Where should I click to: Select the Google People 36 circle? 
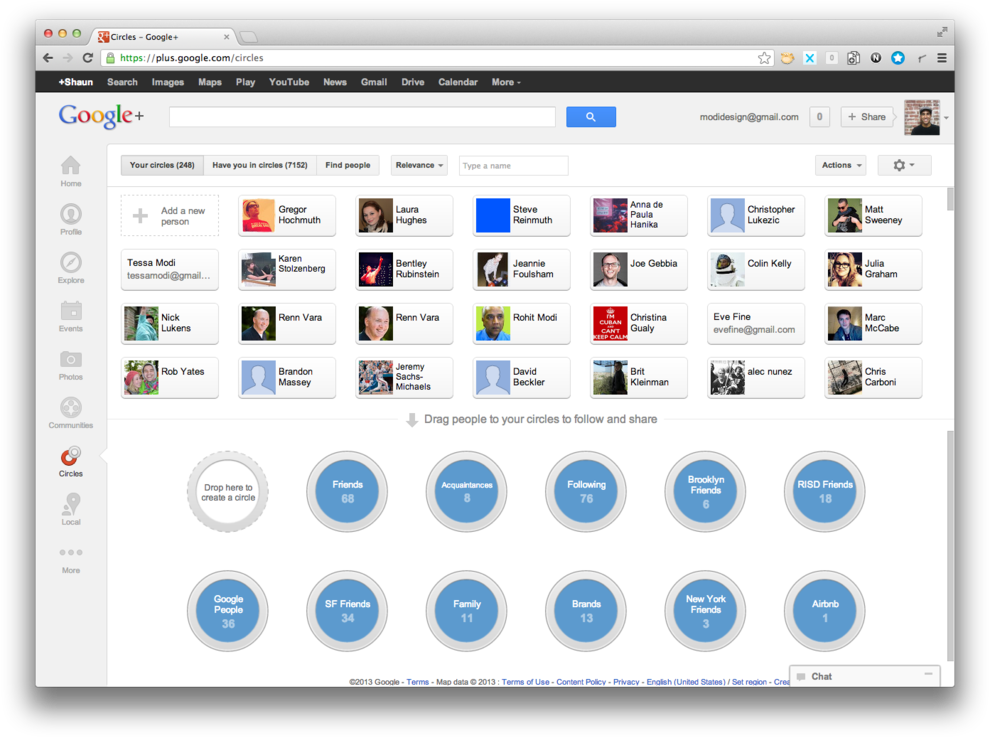228,611
